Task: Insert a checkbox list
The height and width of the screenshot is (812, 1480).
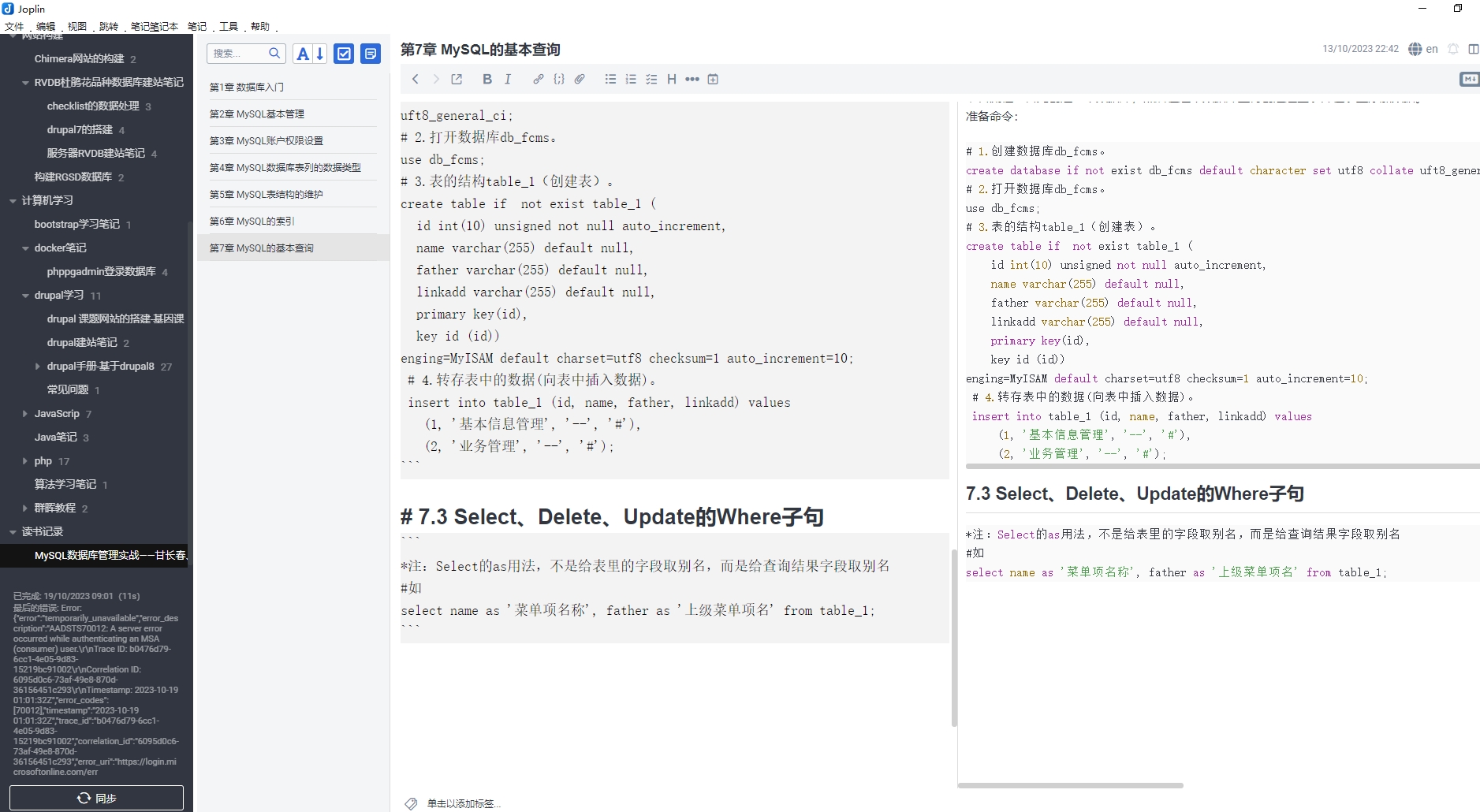Action: (651, 79)
